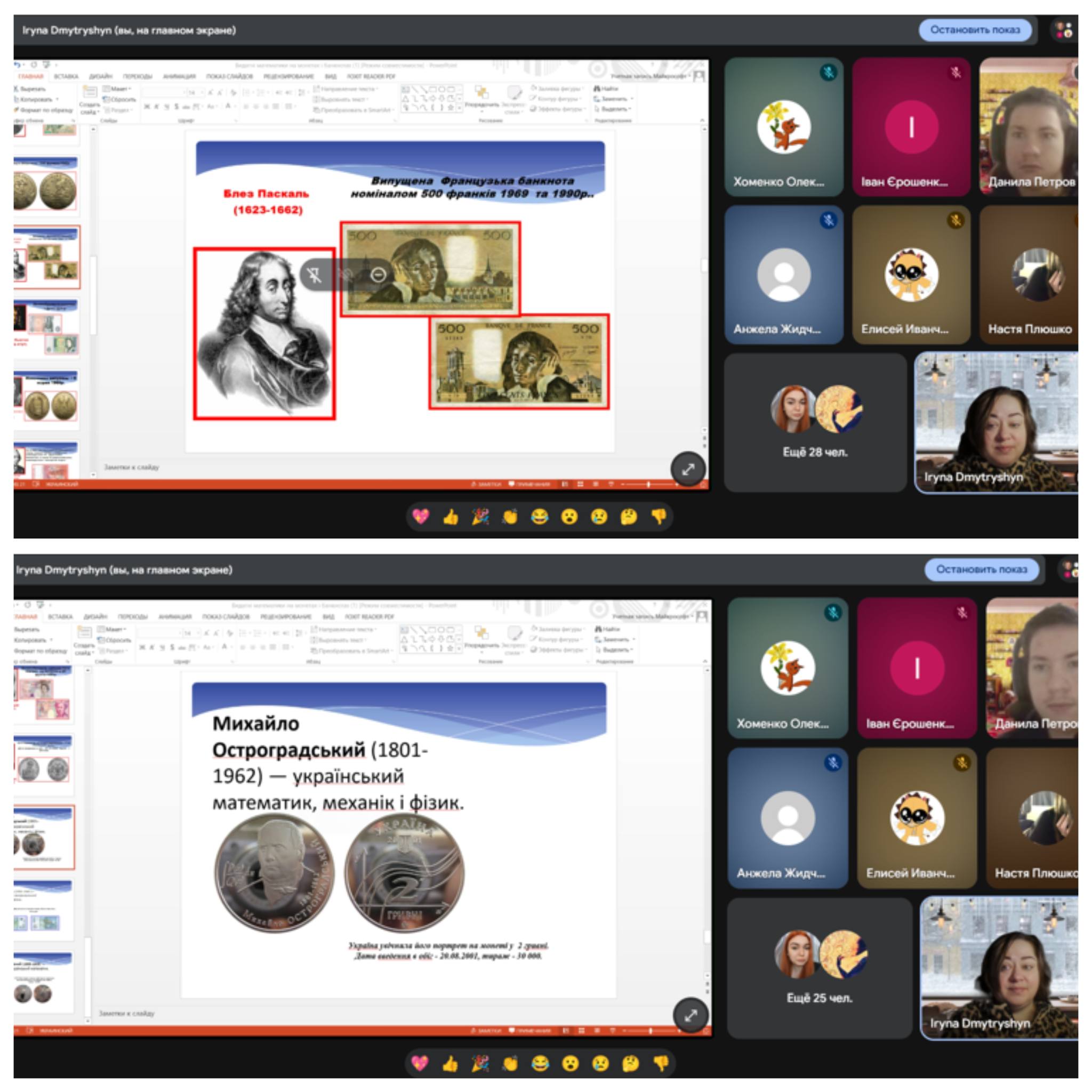1092x1092 pixels.
Task: Open Заменить dropdown in lower PowerPoint ribbon
Action: coord(617,639)
